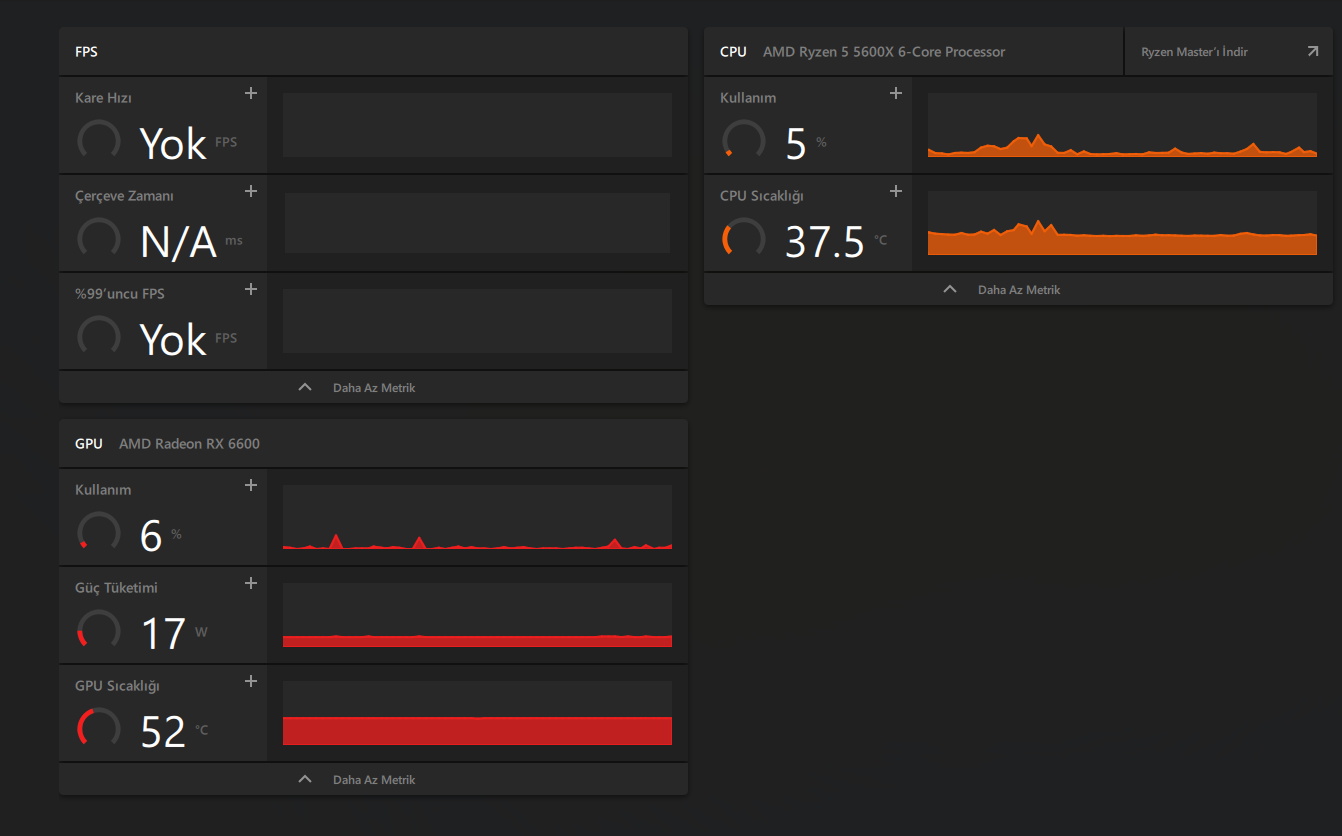Click the Kare Hızı gauge dial
Viewport: 1342px width, 836px height.
99,141
